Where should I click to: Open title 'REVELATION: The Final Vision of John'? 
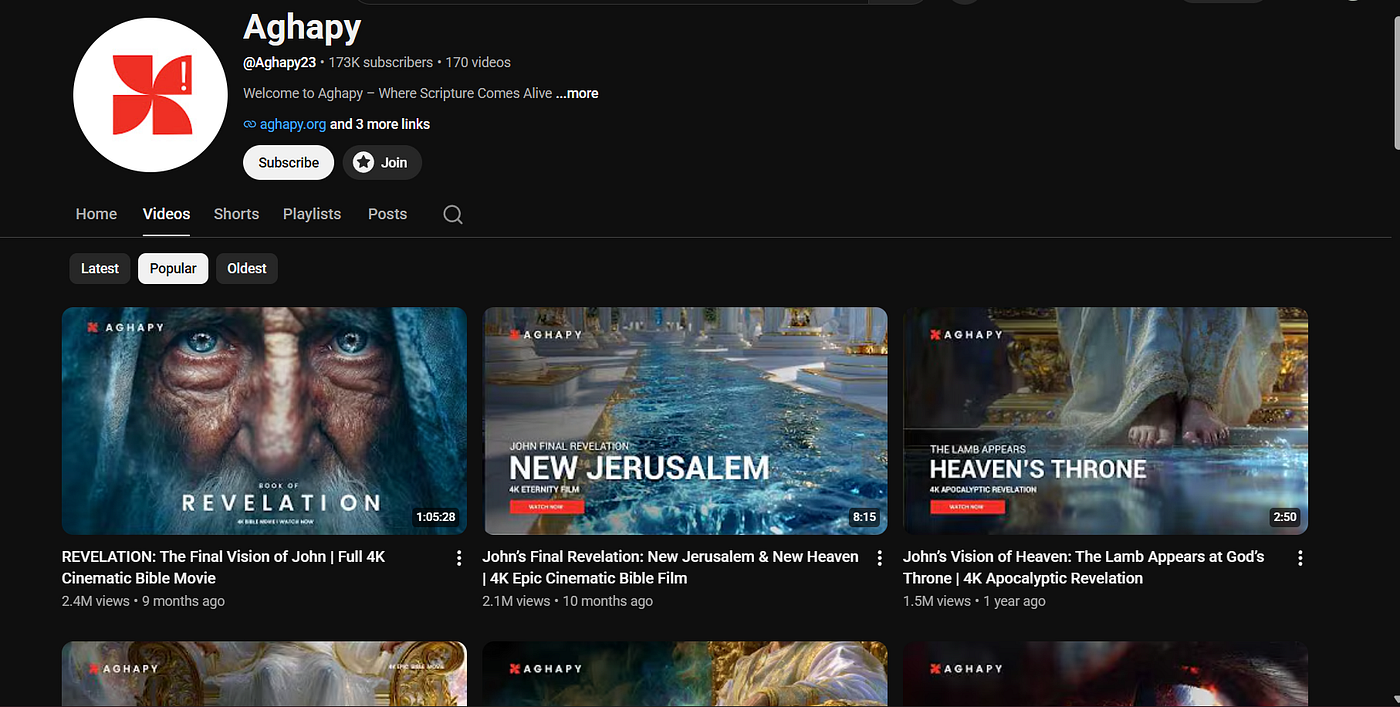[224, 567]
